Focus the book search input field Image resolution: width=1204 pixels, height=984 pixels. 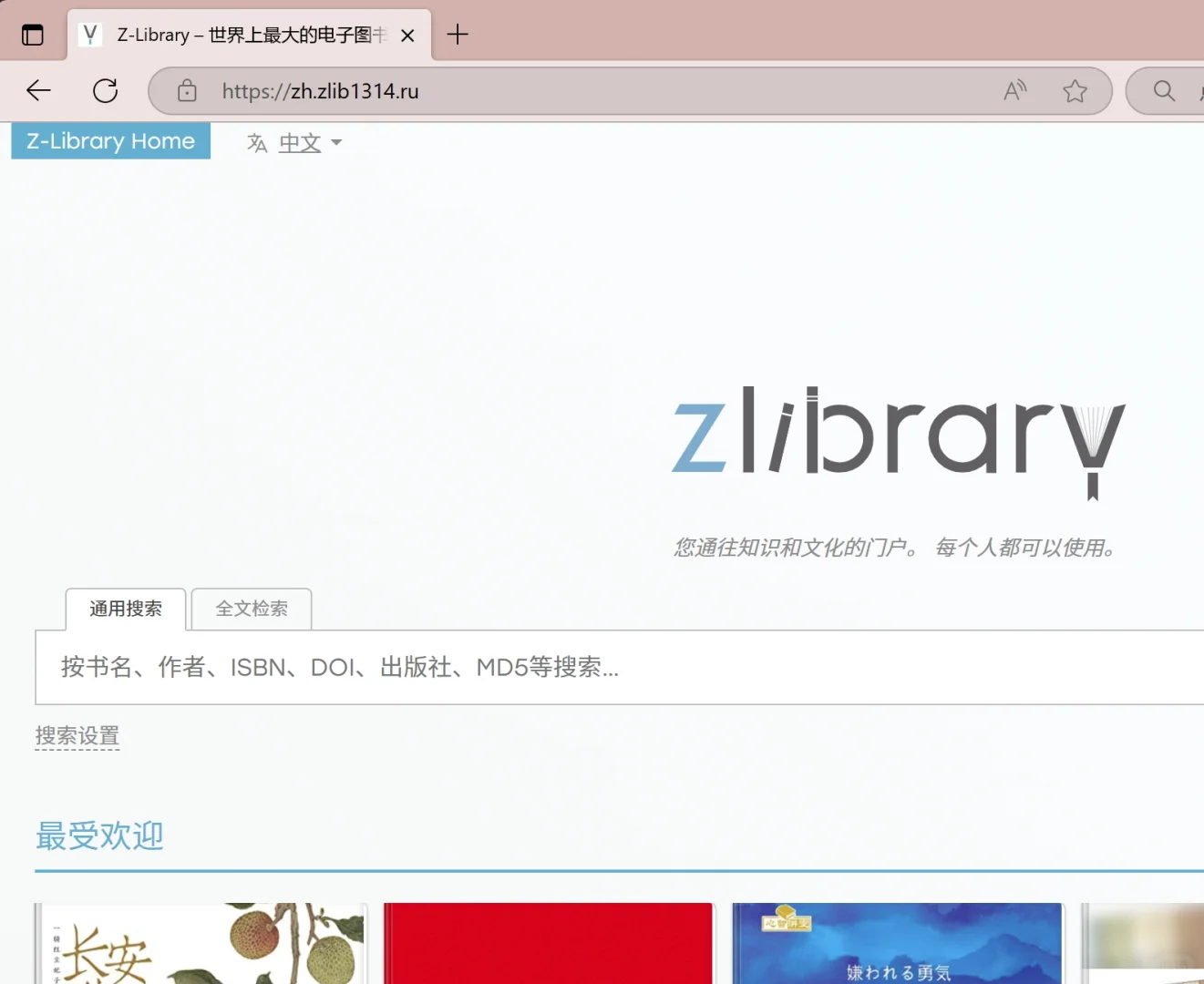coord(620,667)
